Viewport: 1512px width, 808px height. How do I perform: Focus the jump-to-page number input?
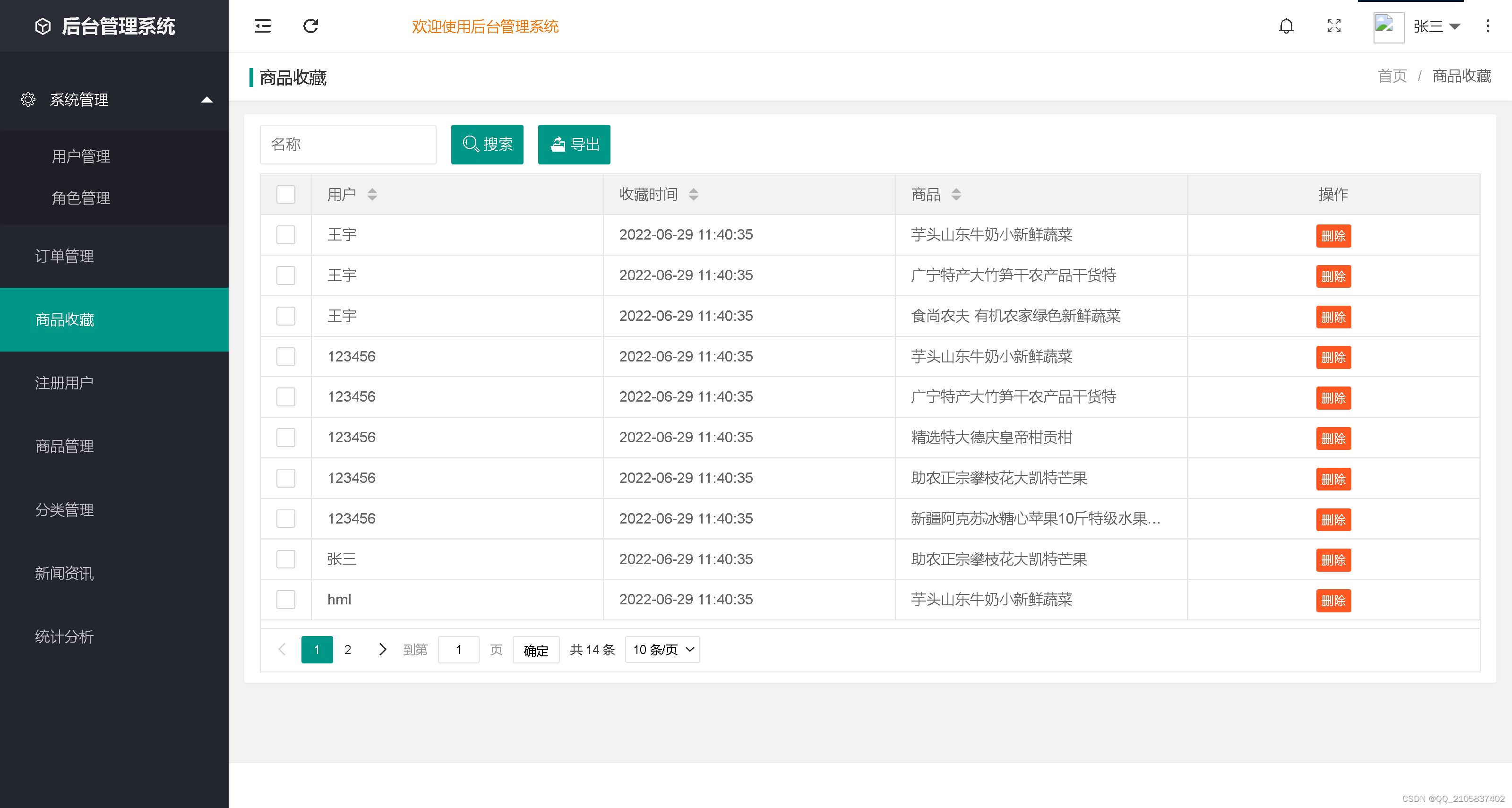pyautogui.click(x=458, y=650)
